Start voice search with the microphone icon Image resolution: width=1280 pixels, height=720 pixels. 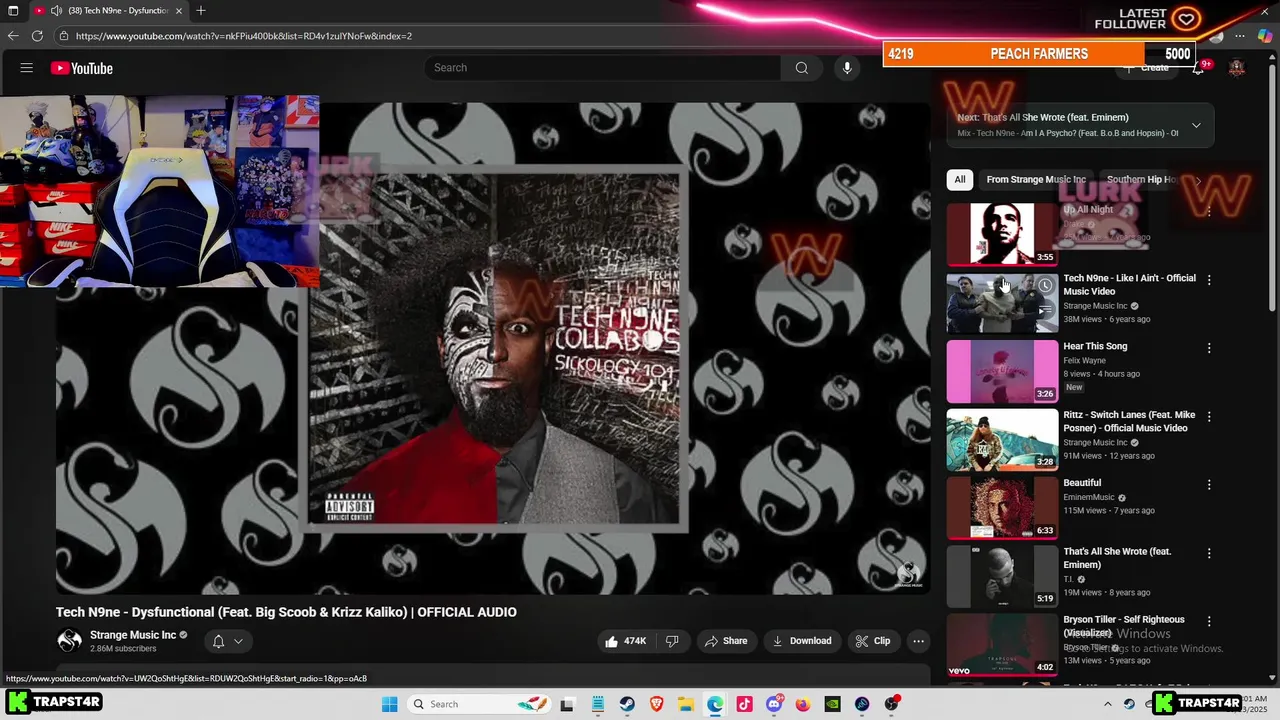847,68
